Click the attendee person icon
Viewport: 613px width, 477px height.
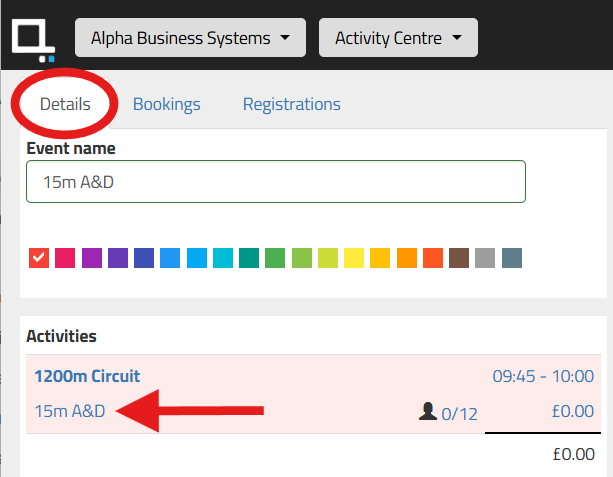point(428,411)
